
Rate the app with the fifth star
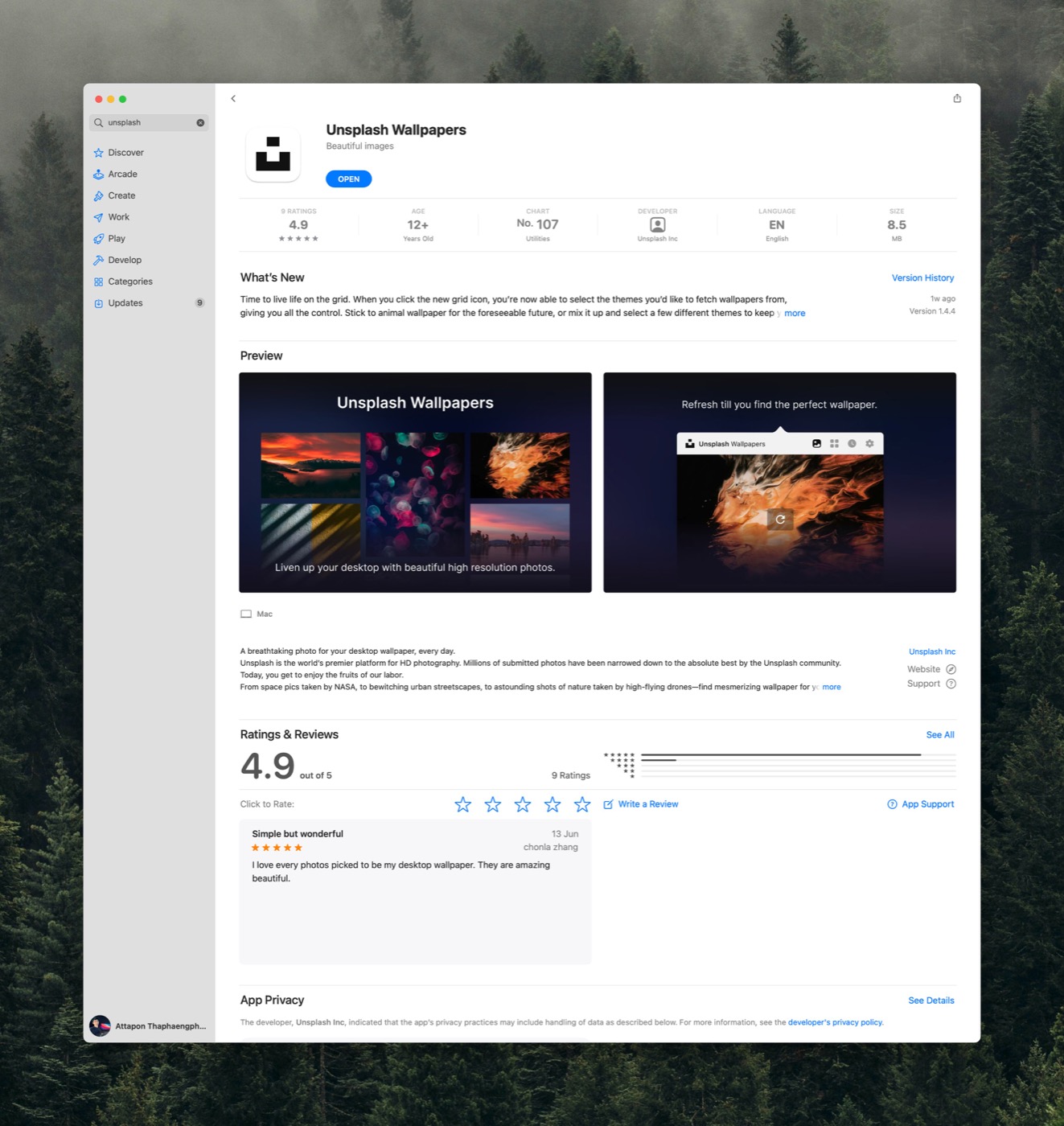tap(582, 804)
